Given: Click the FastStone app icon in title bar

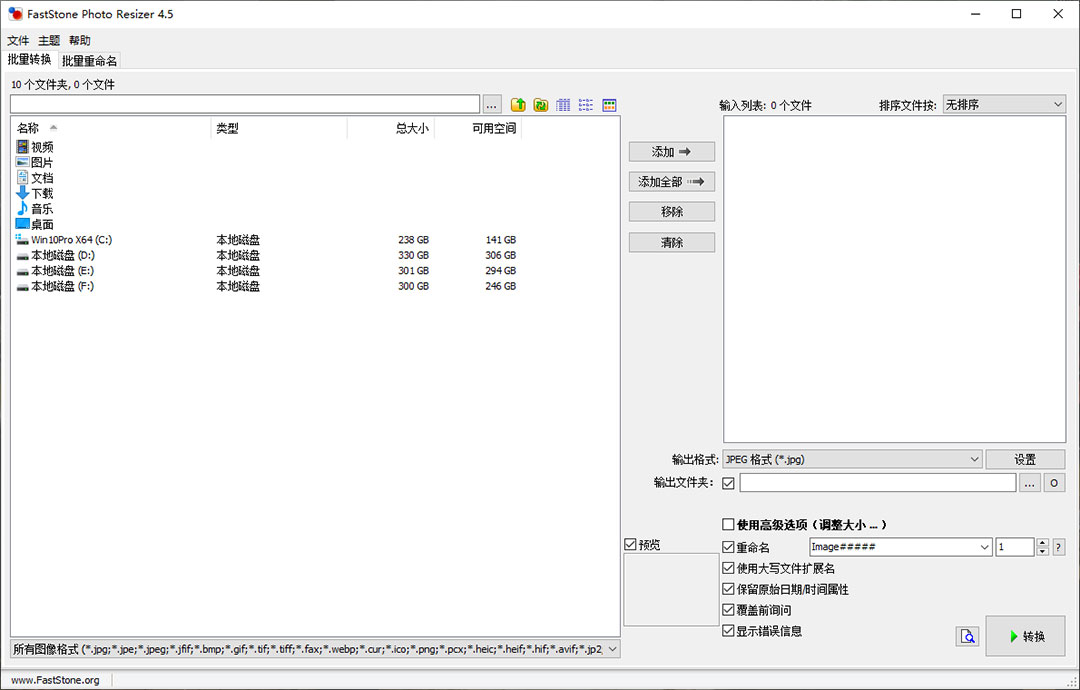Looking at the screenshot, I should (15, 14).
